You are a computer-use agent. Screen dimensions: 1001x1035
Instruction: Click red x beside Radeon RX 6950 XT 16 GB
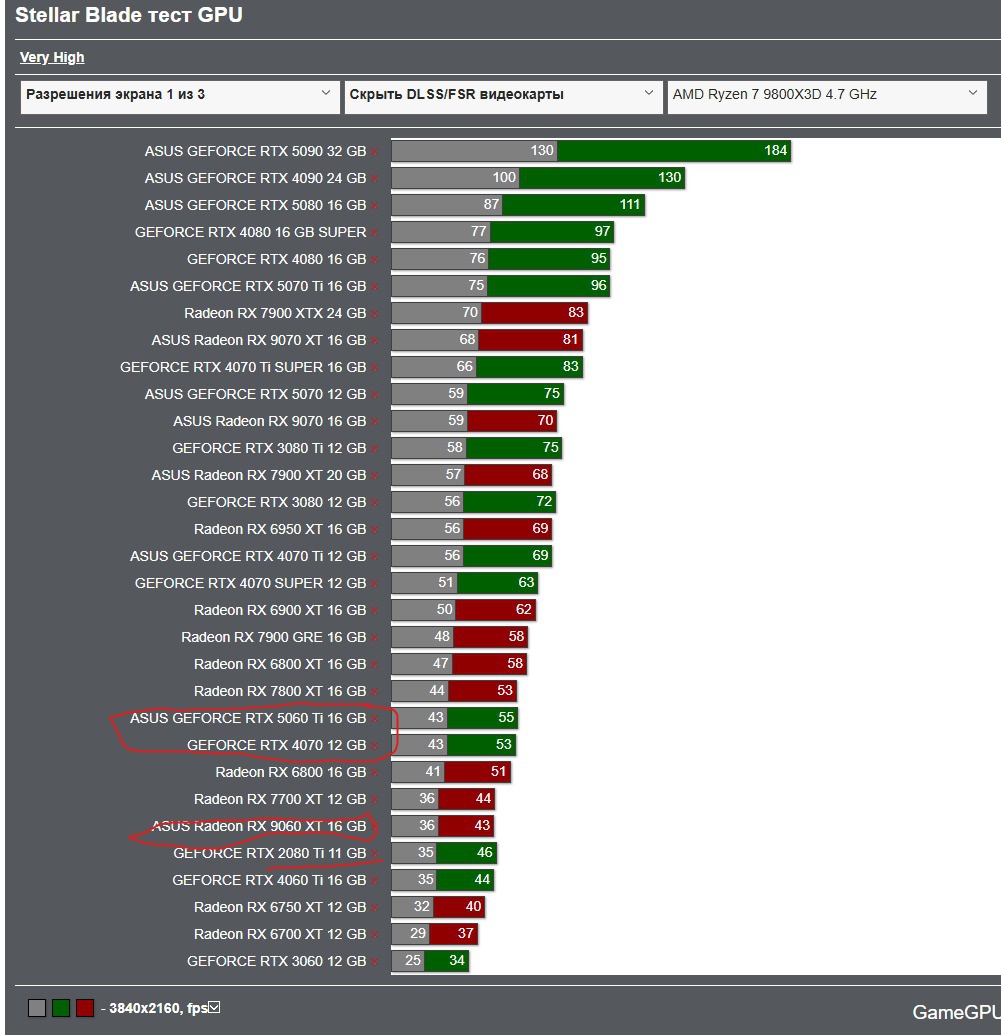(374, 529)
